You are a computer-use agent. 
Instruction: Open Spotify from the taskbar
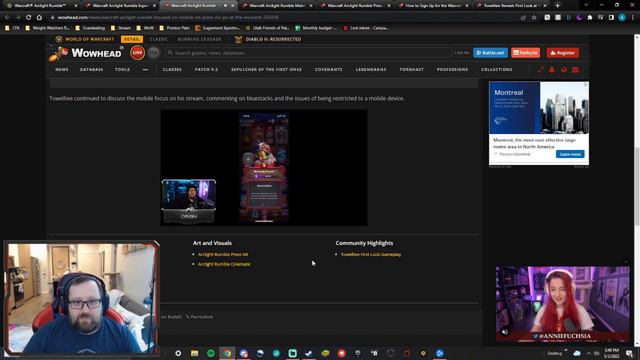pos(211,353)
